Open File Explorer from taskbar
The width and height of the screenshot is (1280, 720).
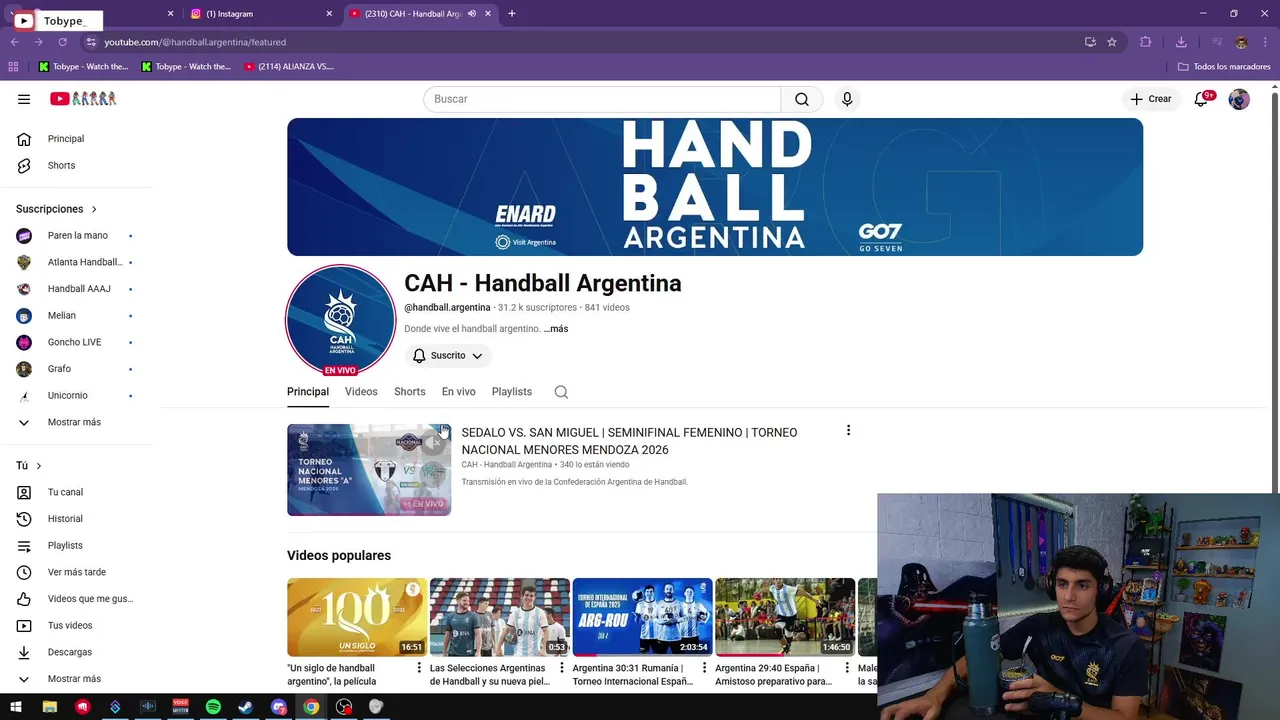tap(49, 707)
